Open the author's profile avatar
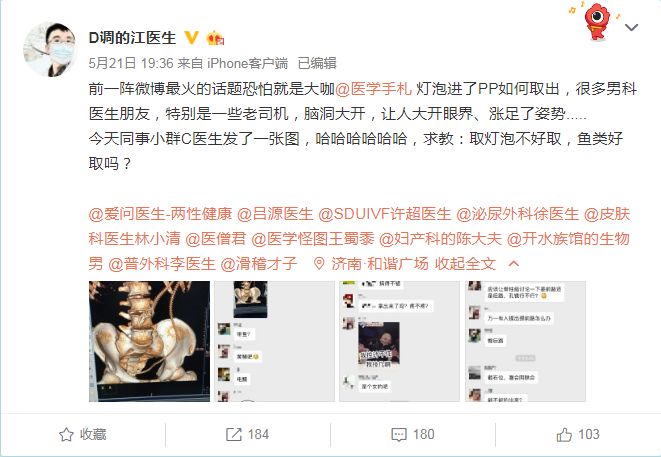The height and width of the screenshot is (457, 661). point(50,50)
